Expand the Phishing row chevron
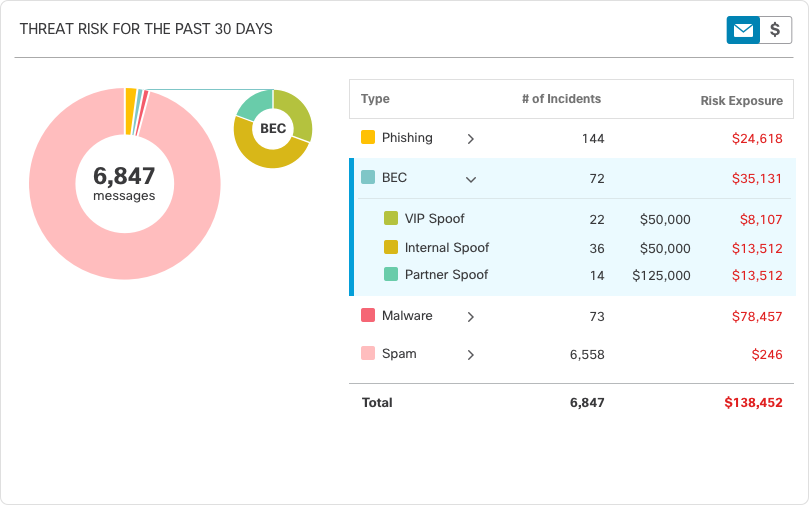Image resolution: width=809 pixels, height=505 pixels. (x=471, y=139)
